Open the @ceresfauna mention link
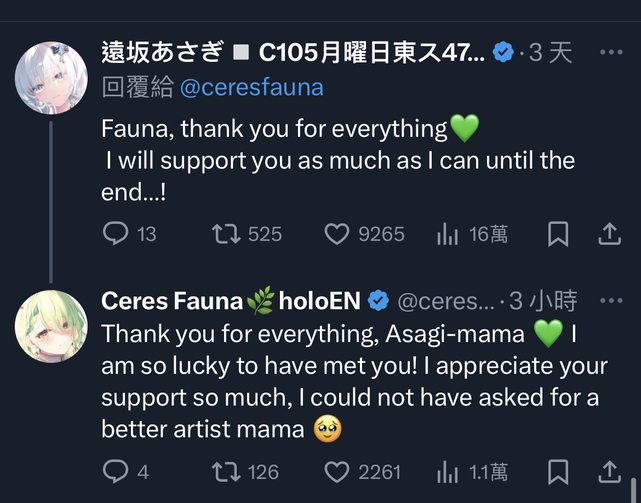Viewport: 641px width, 503px height. pos(251,87)
